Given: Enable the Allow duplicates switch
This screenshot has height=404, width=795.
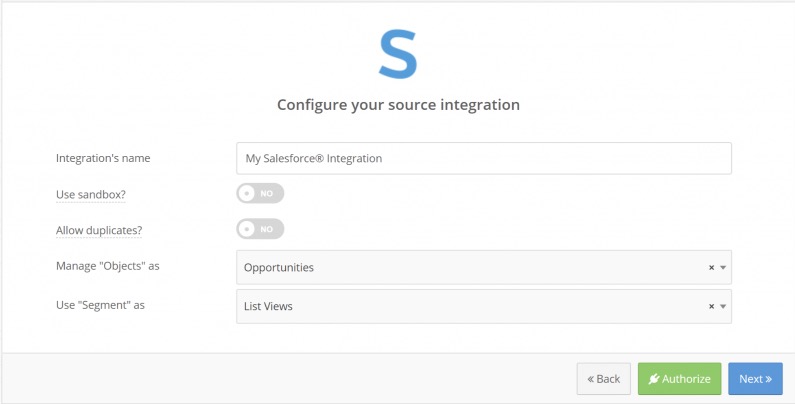Looking at the screenshot, I should click(260, 229).
